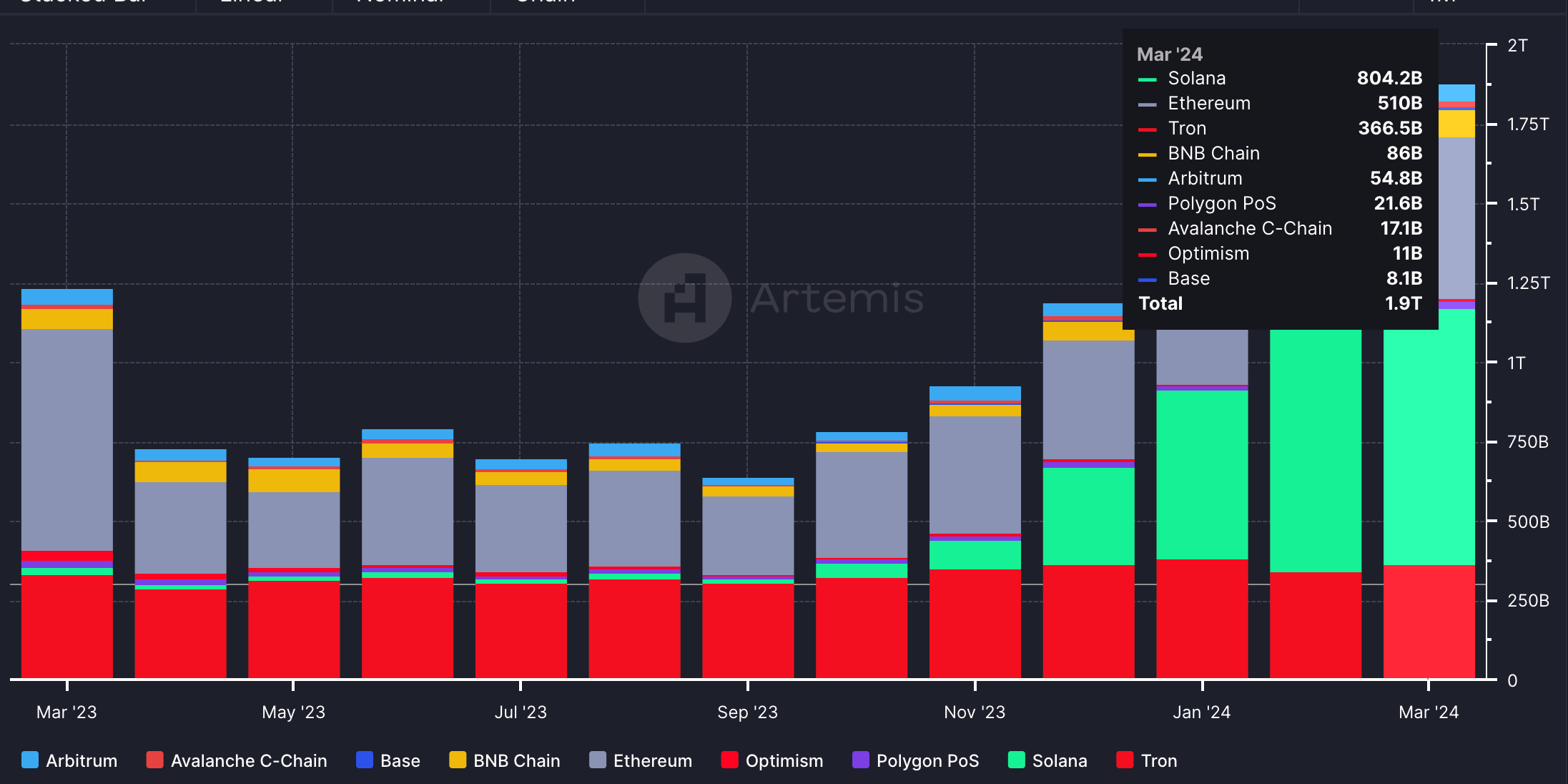Click the Tron legend square icon

1125,760
